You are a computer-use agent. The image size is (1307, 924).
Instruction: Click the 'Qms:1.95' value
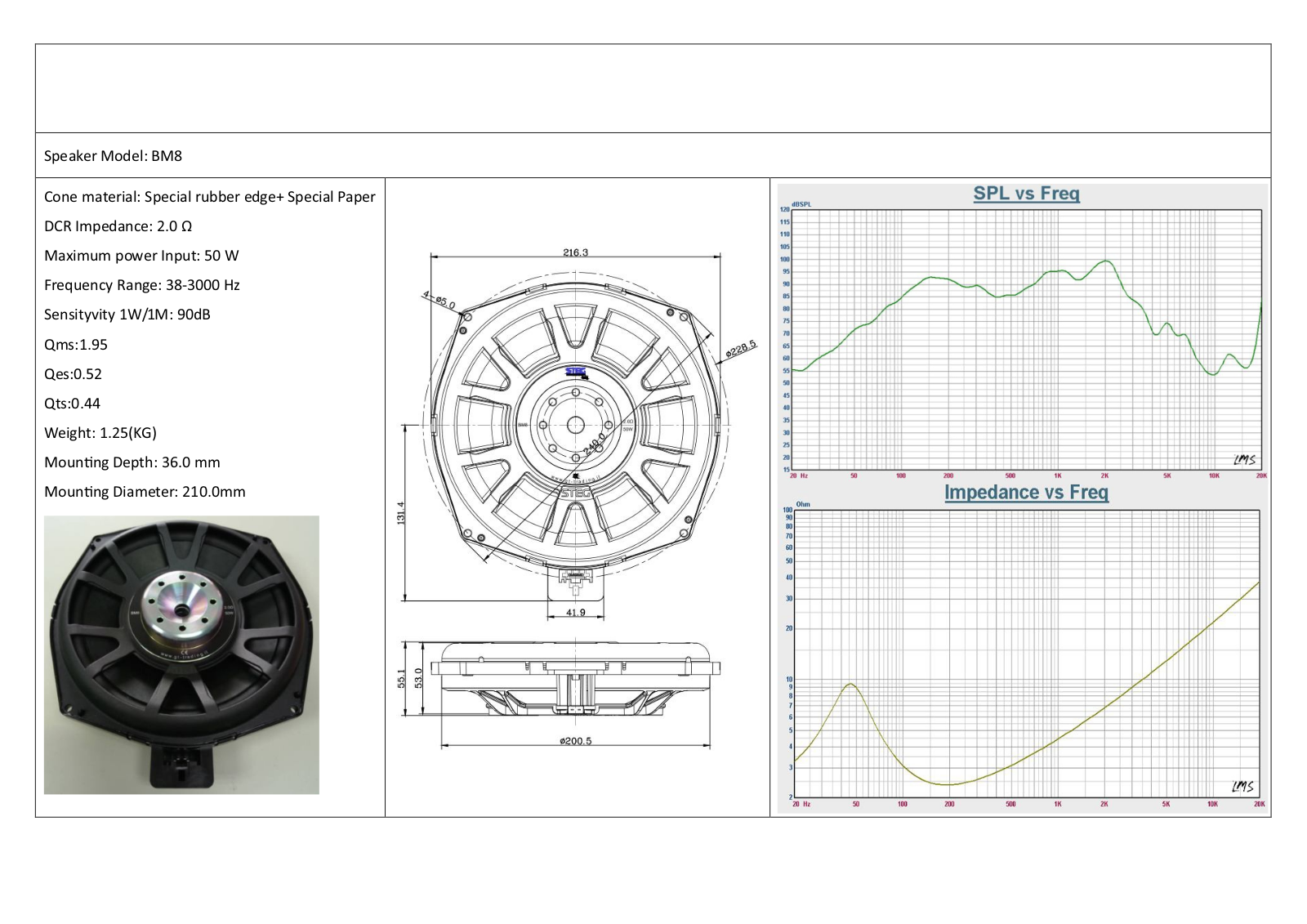76,345
